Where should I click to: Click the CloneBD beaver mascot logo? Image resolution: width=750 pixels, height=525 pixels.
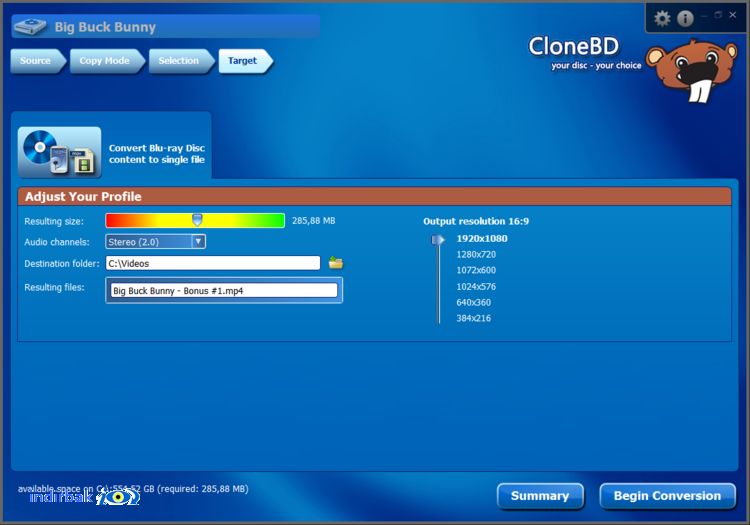(691, 71)
